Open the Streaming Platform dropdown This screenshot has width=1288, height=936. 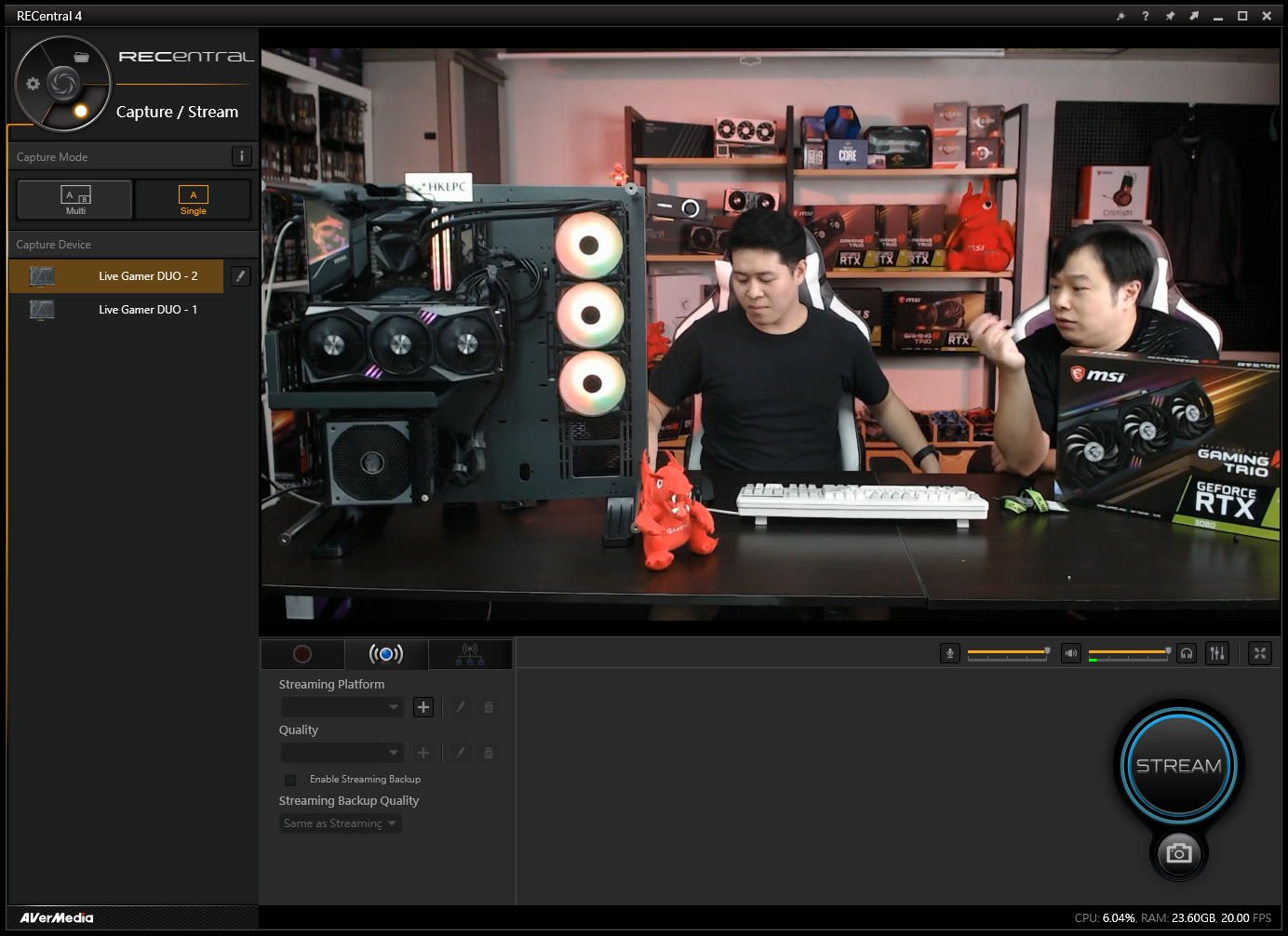click(342, 707)
